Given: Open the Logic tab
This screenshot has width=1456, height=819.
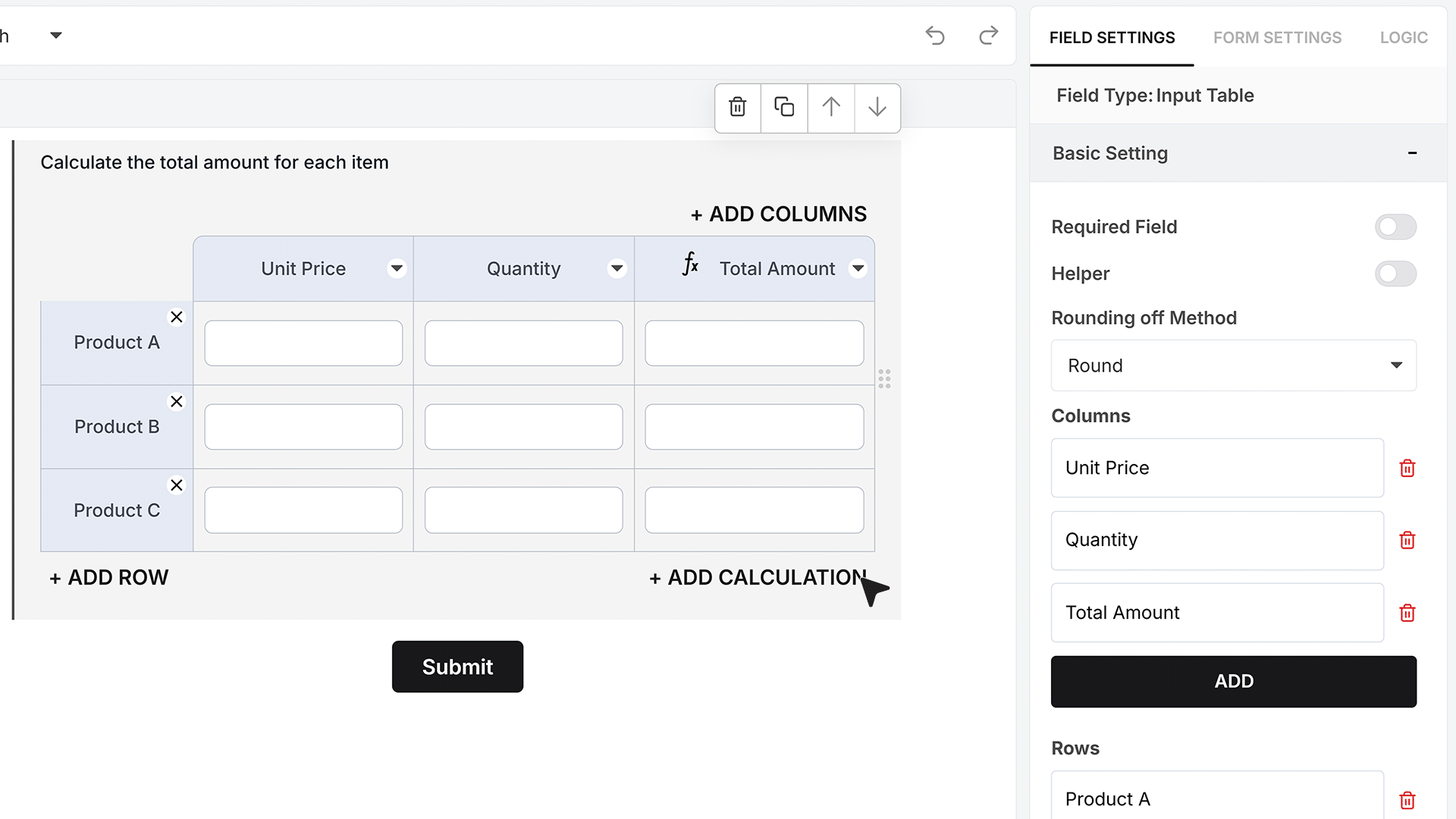Looking at the screenshot, I should [x=1404, y=37].
